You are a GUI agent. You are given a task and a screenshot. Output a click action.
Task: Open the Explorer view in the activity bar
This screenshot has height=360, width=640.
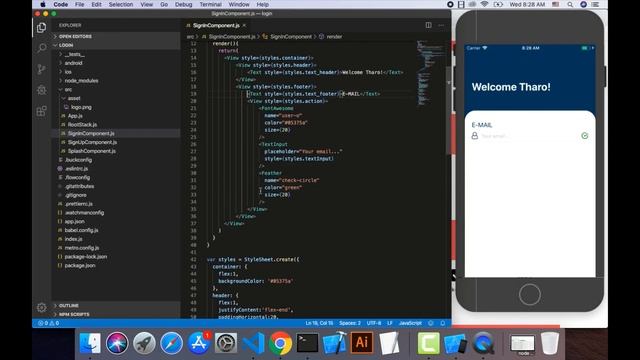click(x=41, y=27)
